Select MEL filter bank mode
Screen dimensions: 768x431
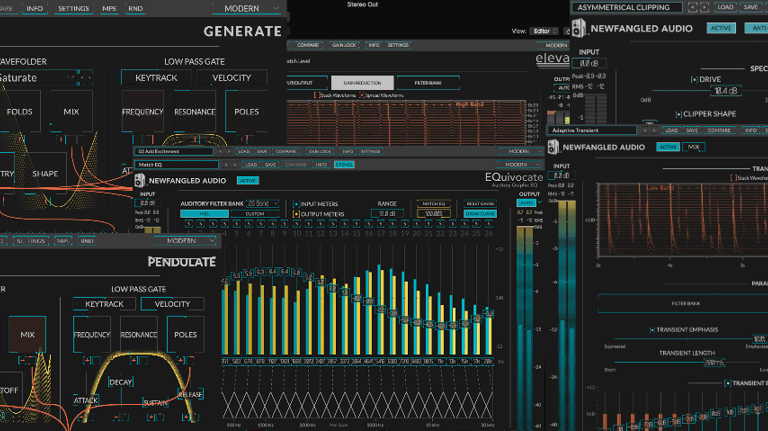tap(204, 214)
